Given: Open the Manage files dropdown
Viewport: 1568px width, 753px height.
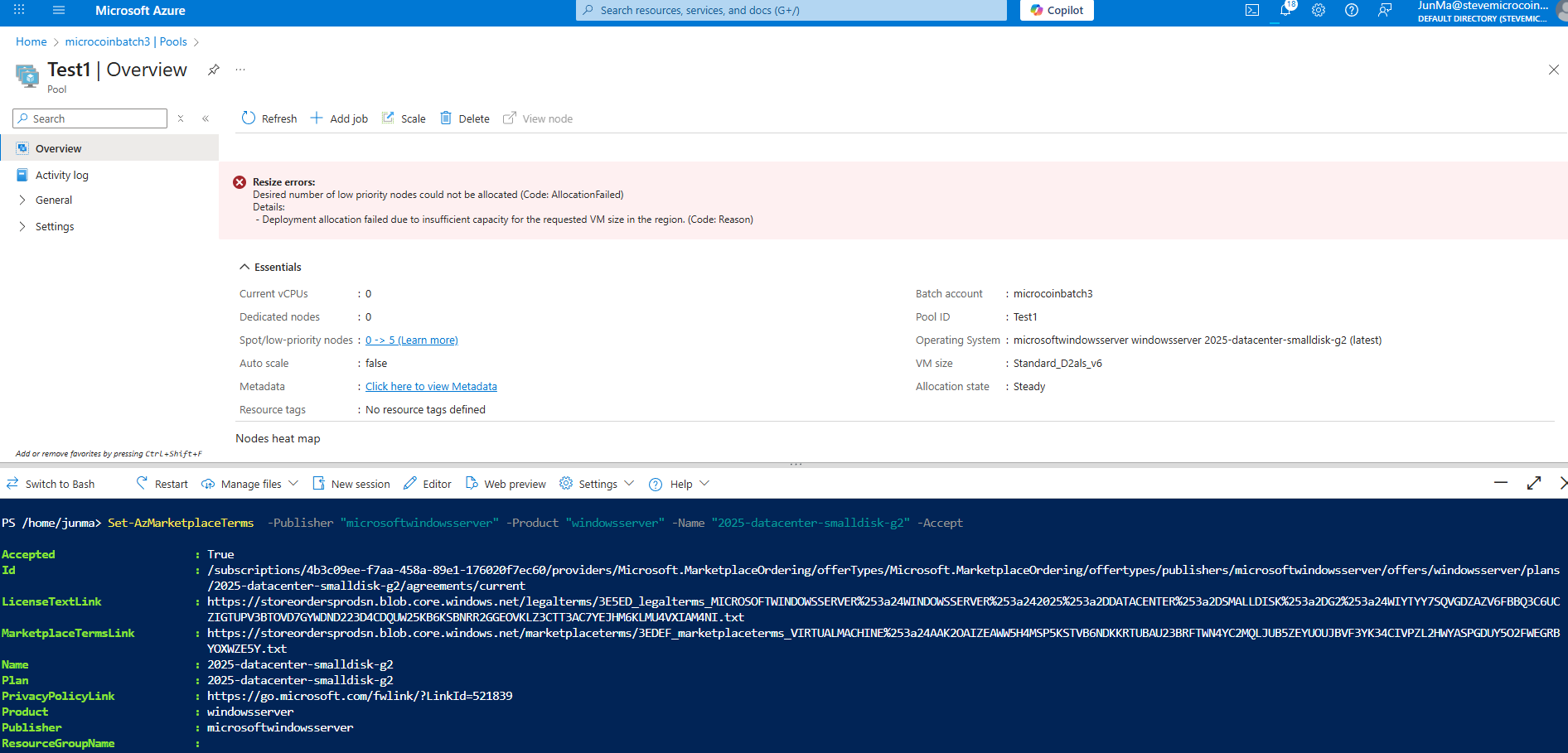Looking at the screenshot, I should (249, 484).
